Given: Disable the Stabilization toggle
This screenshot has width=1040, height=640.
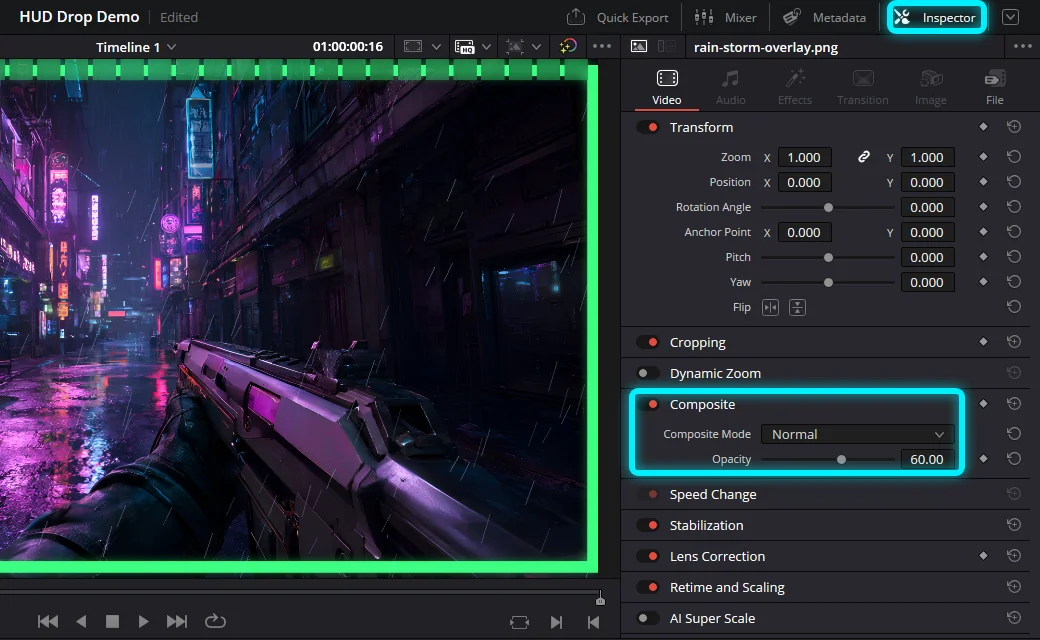Looking at the screenshot, I should point(648,525).
